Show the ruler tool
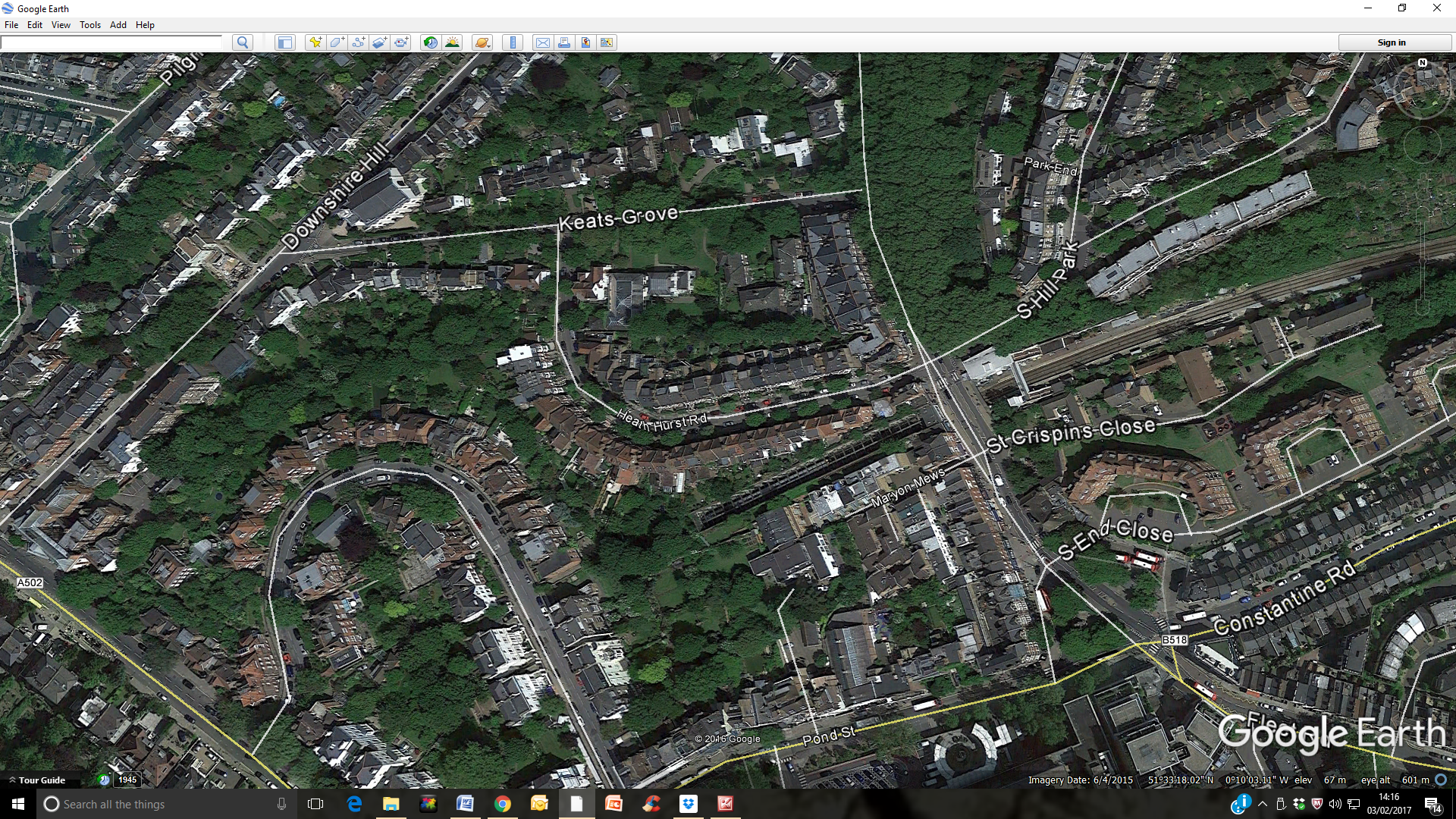The image size is (1456, 819). click(513, 42)
